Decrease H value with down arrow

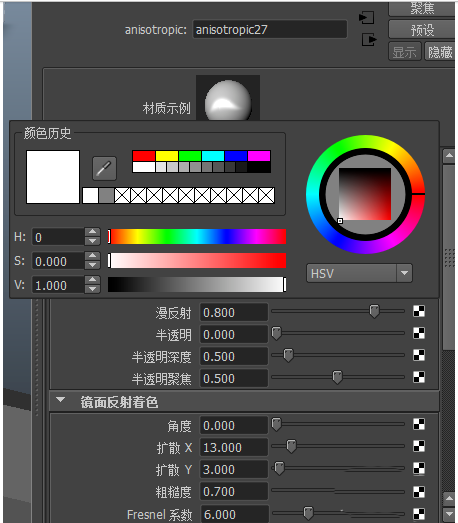pyautogui.click(x=92, y=241)
